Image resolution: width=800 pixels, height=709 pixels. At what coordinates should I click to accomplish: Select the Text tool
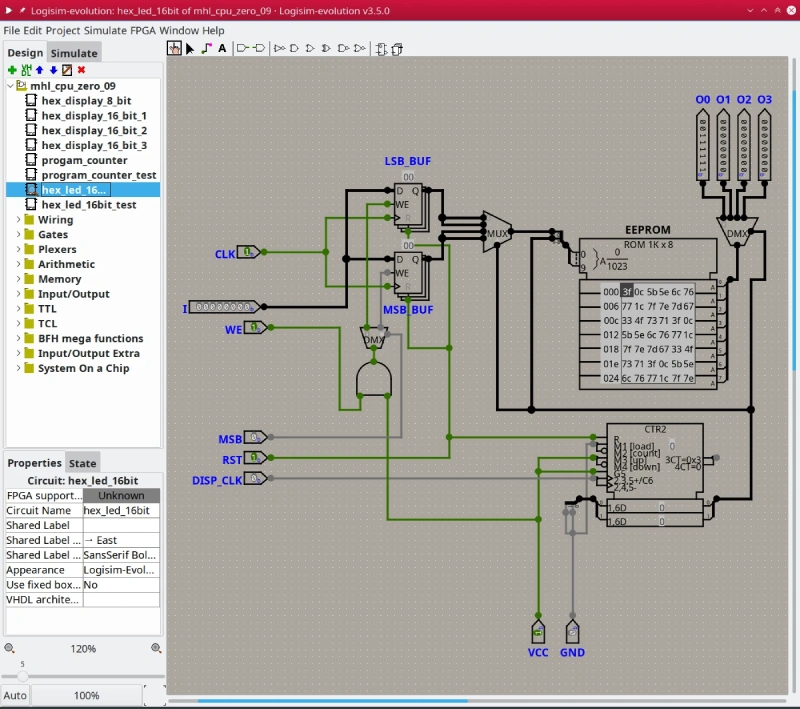(x=222, y=48)
